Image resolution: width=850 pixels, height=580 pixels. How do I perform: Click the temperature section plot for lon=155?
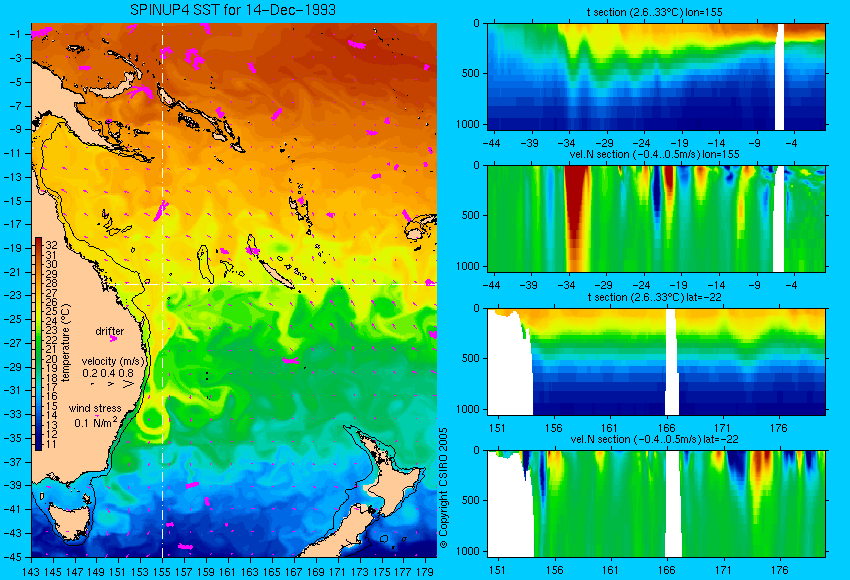656,76
